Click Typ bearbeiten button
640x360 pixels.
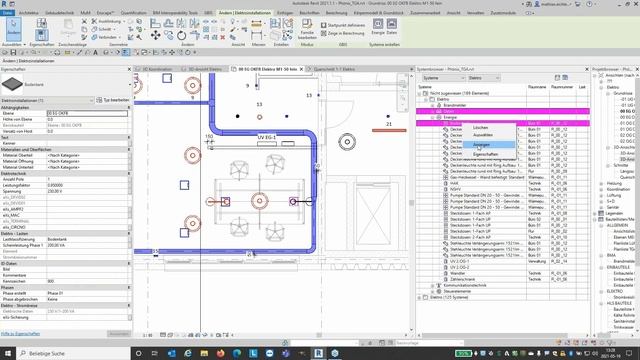113,100
